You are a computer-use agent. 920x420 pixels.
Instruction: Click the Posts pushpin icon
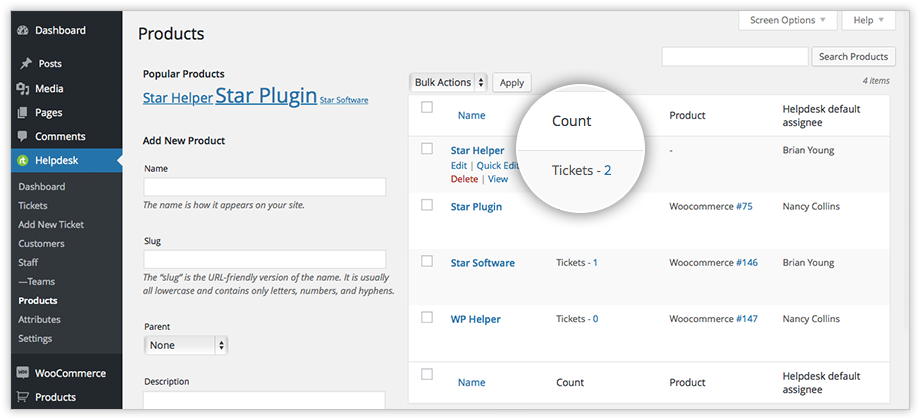click(x=23, y=64)
